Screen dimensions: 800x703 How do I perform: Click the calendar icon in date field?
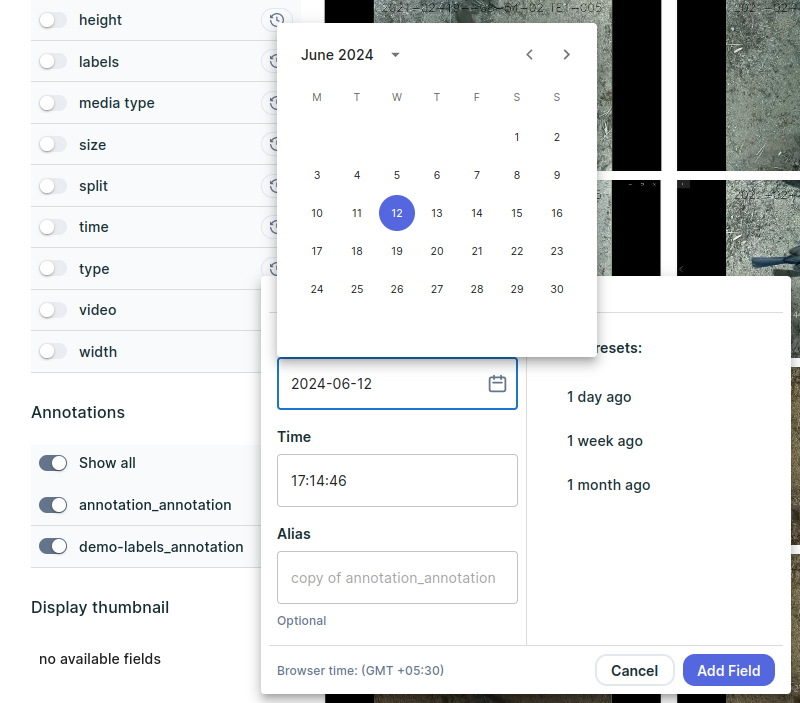[497, 384]
